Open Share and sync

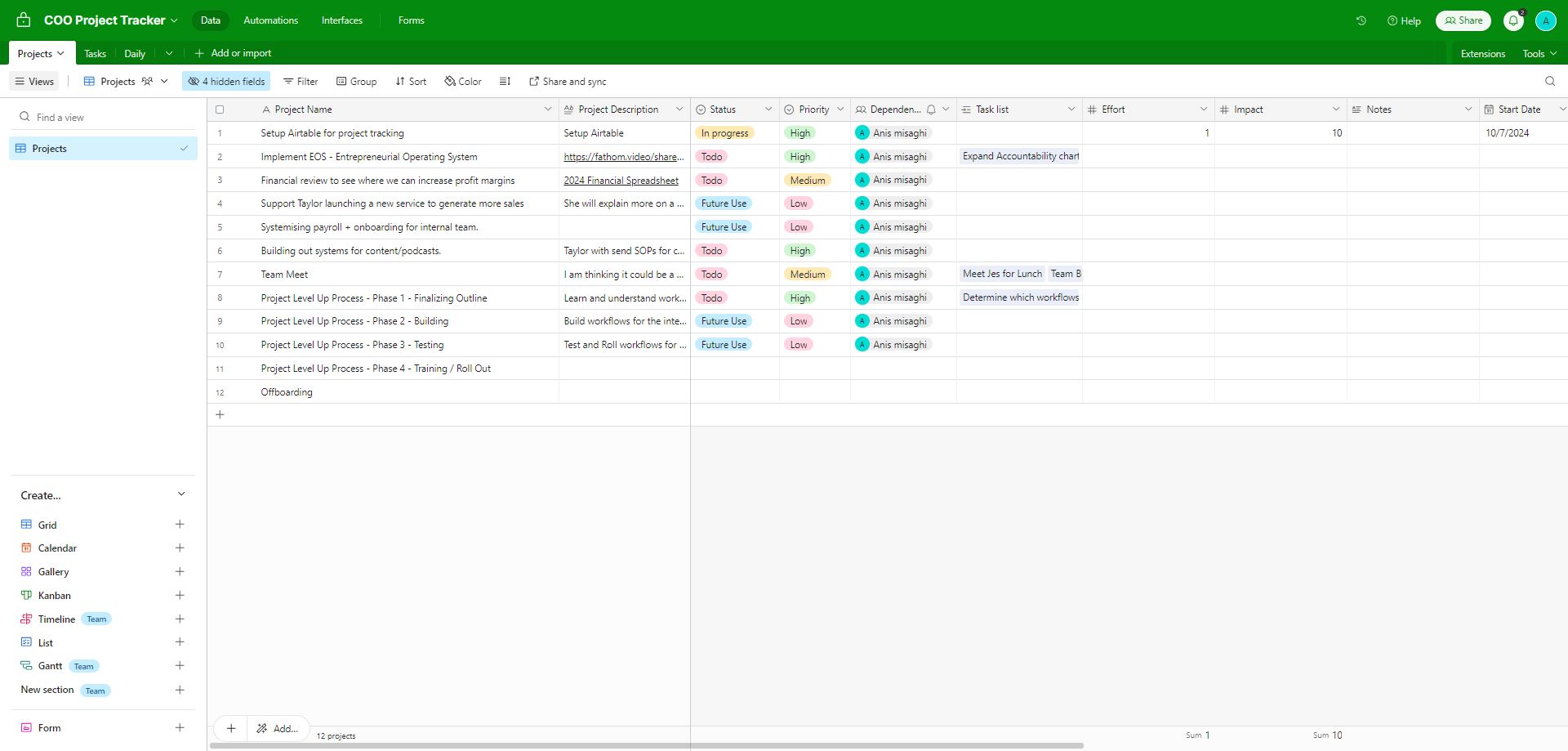point(568,81)
